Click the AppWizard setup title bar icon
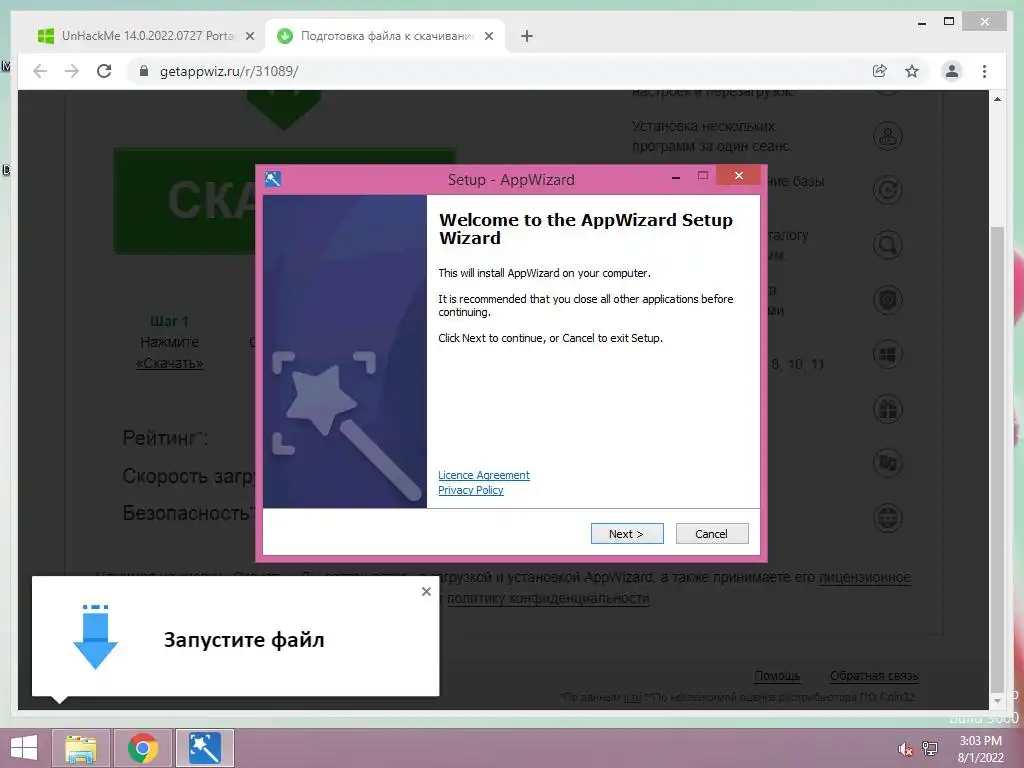Viewport: 1024px width, 768px height. pyautogui.click(x=273, y=179)
